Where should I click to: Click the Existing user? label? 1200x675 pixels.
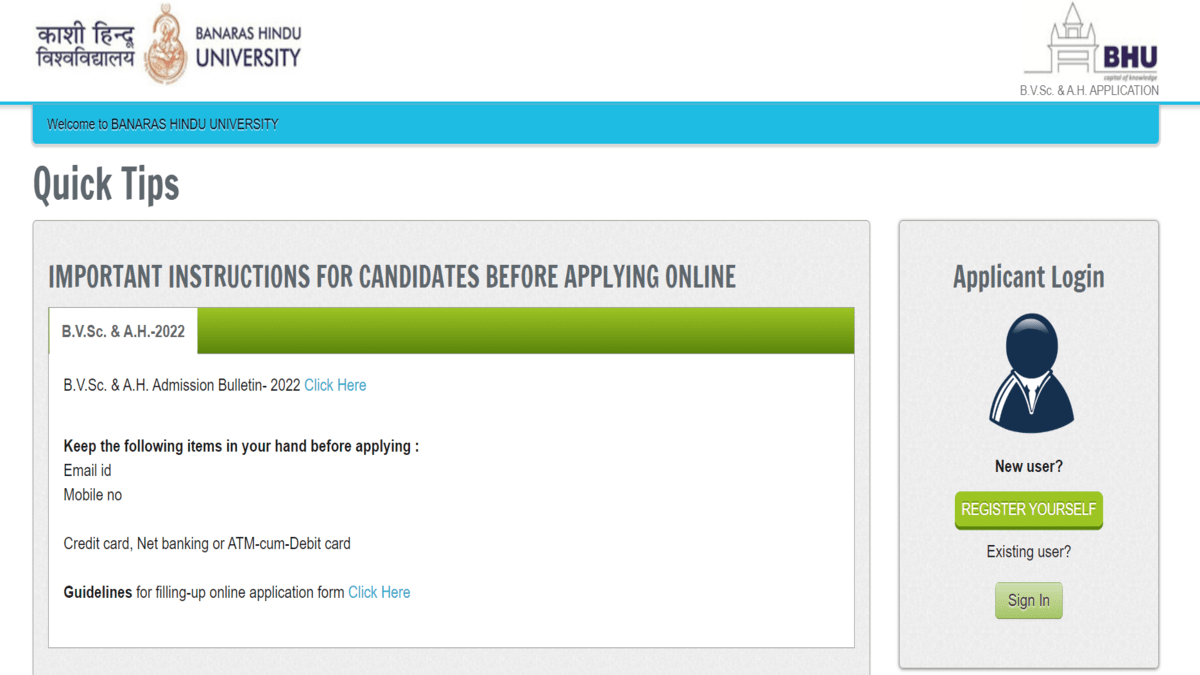[1029, 551]
